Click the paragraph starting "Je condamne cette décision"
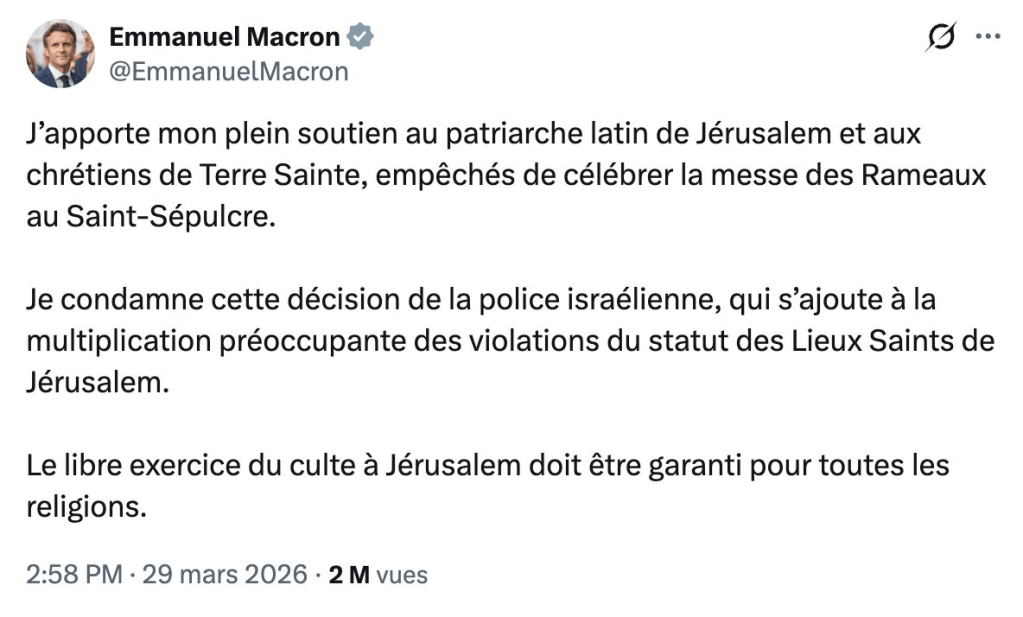 pos(500,340)
